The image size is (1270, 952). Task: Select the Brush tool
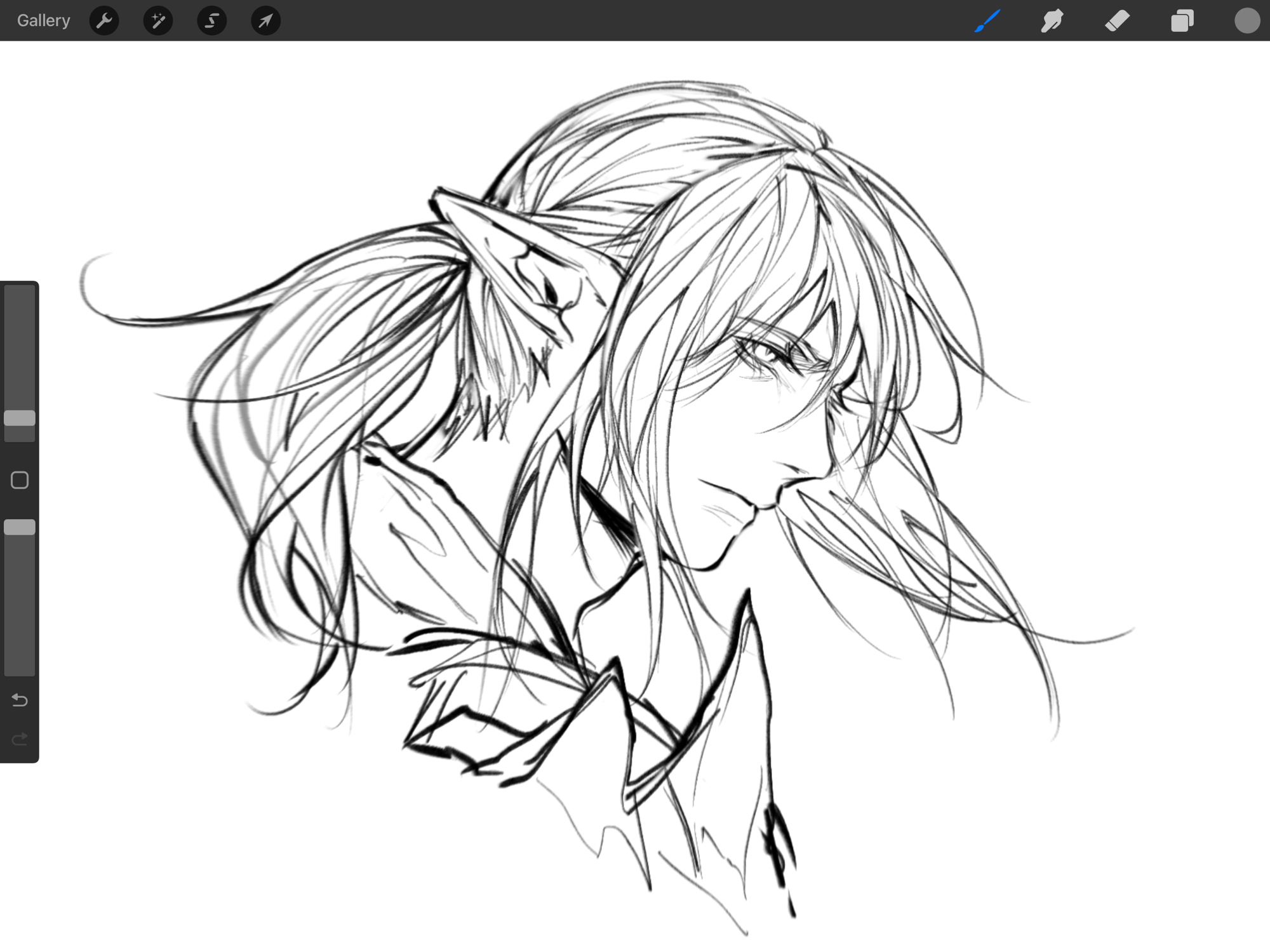click(987, 20)
